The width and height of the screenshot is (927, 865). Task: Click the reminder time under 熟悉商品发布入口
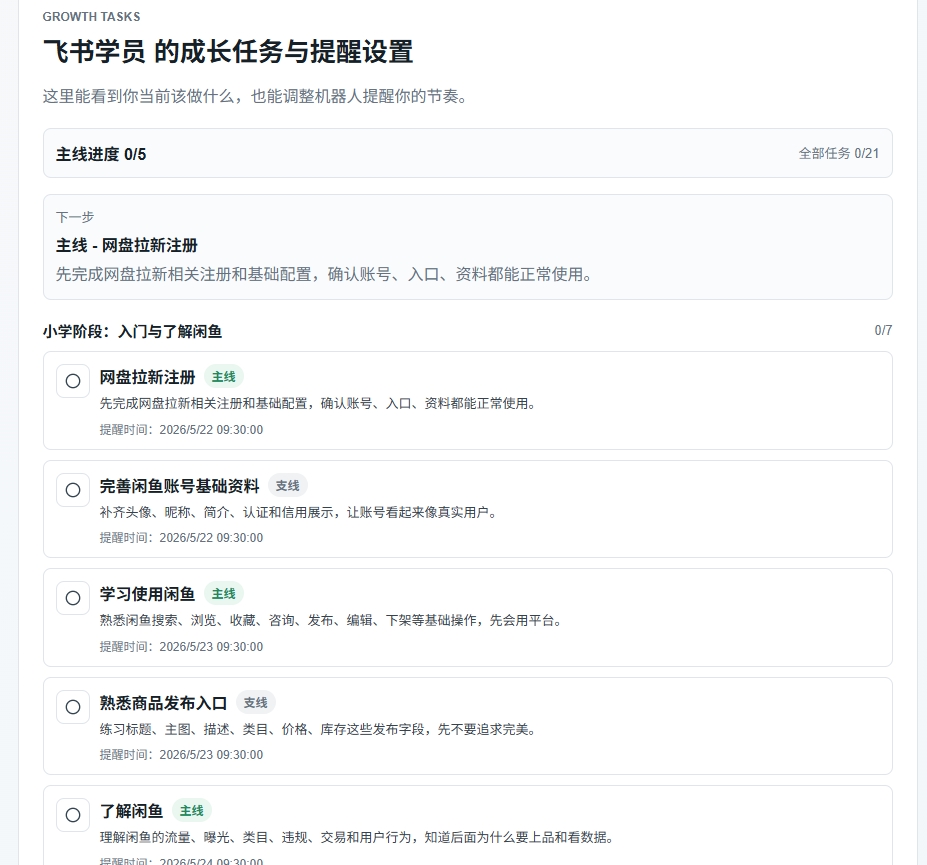181,755
